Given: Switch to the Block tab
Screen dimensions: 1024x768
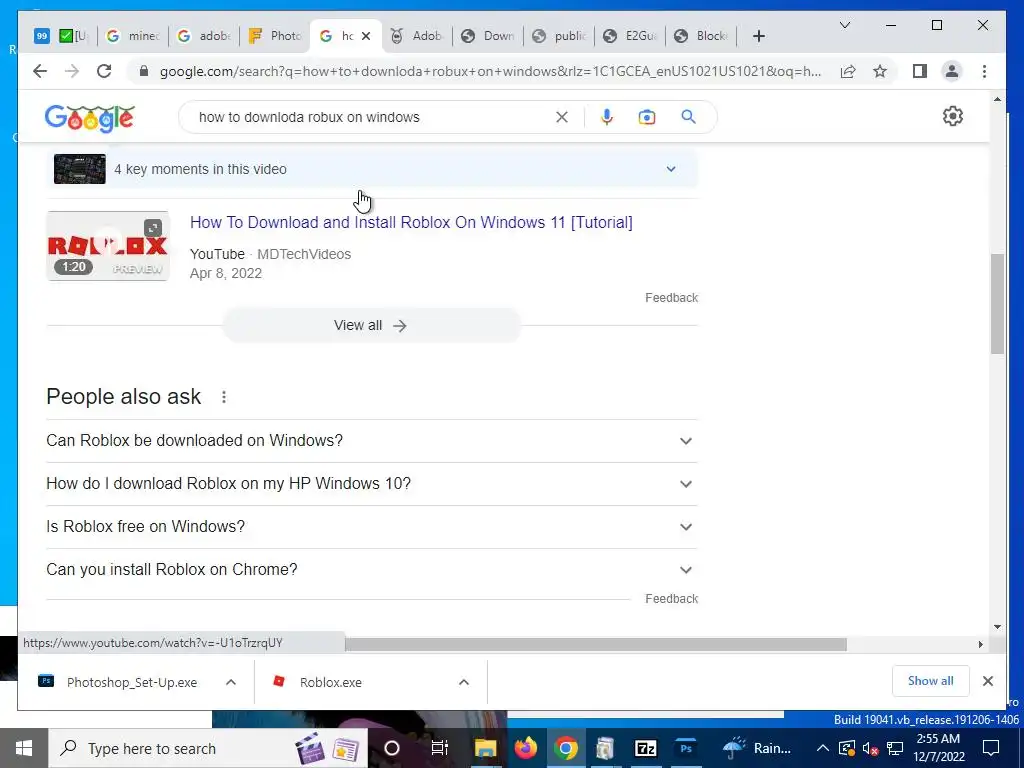Looking at the screenshot, I should [x=701, y=36].
